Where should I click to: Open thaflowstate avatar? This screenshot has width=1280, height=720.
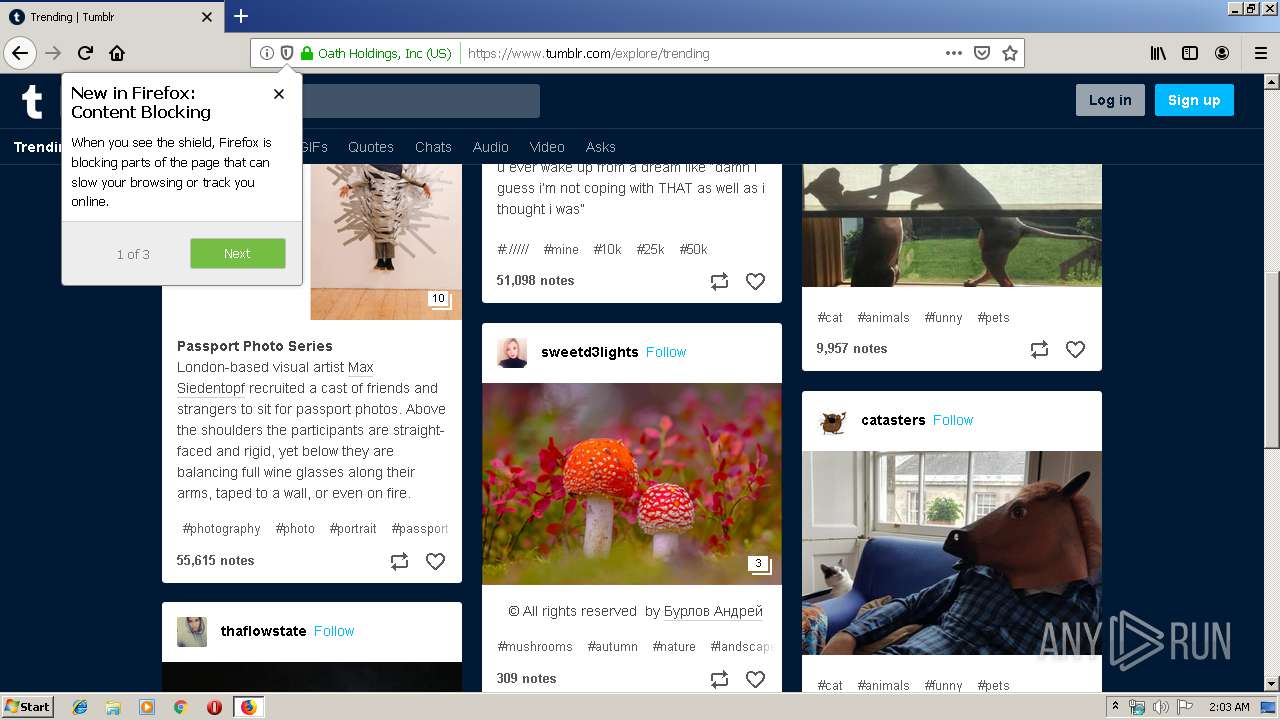coord(192,631)
